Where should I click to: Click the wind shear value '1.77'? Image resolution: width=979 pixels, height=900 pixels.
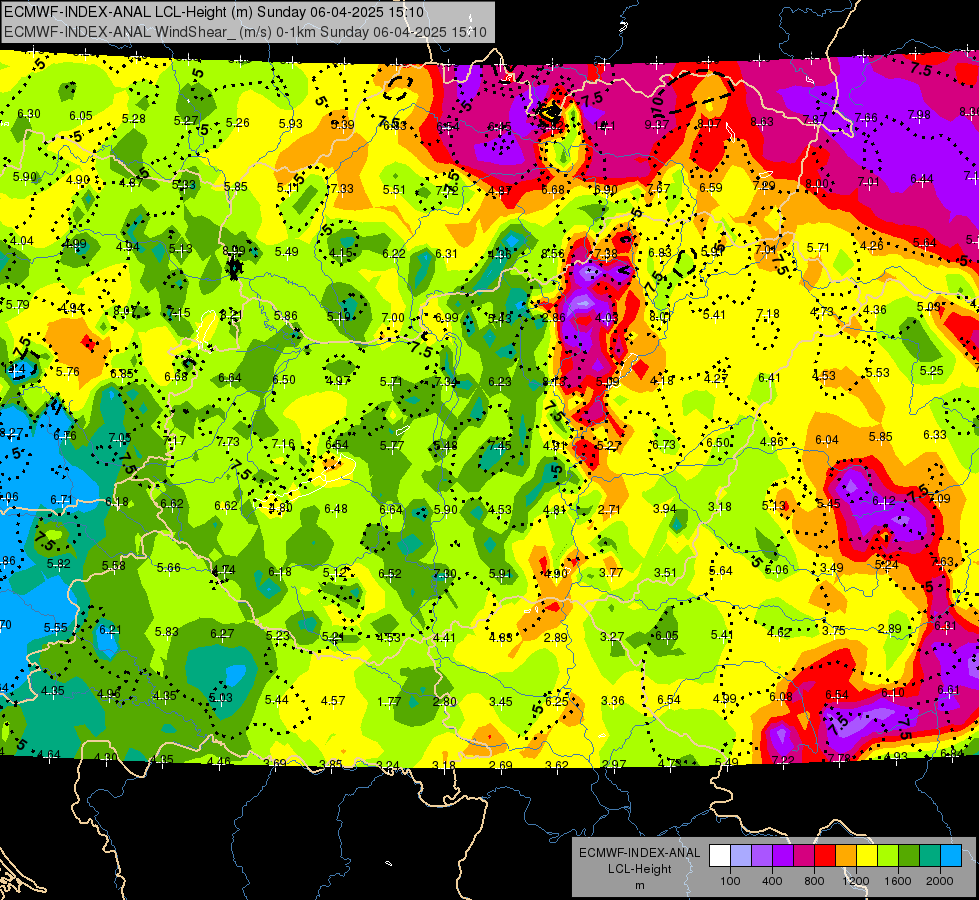[389, 701]
